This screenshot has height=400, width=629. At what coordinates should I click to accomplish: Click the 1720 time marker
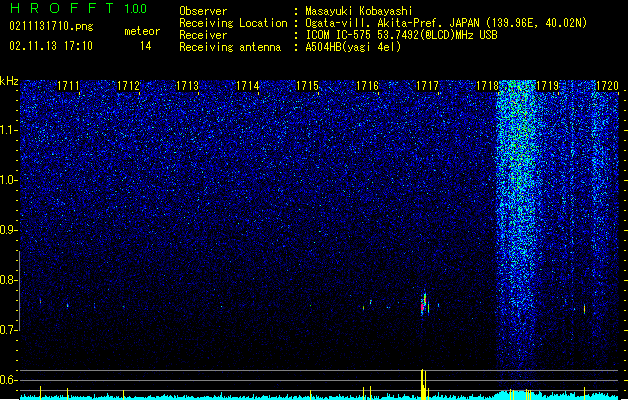coord(607,86)
